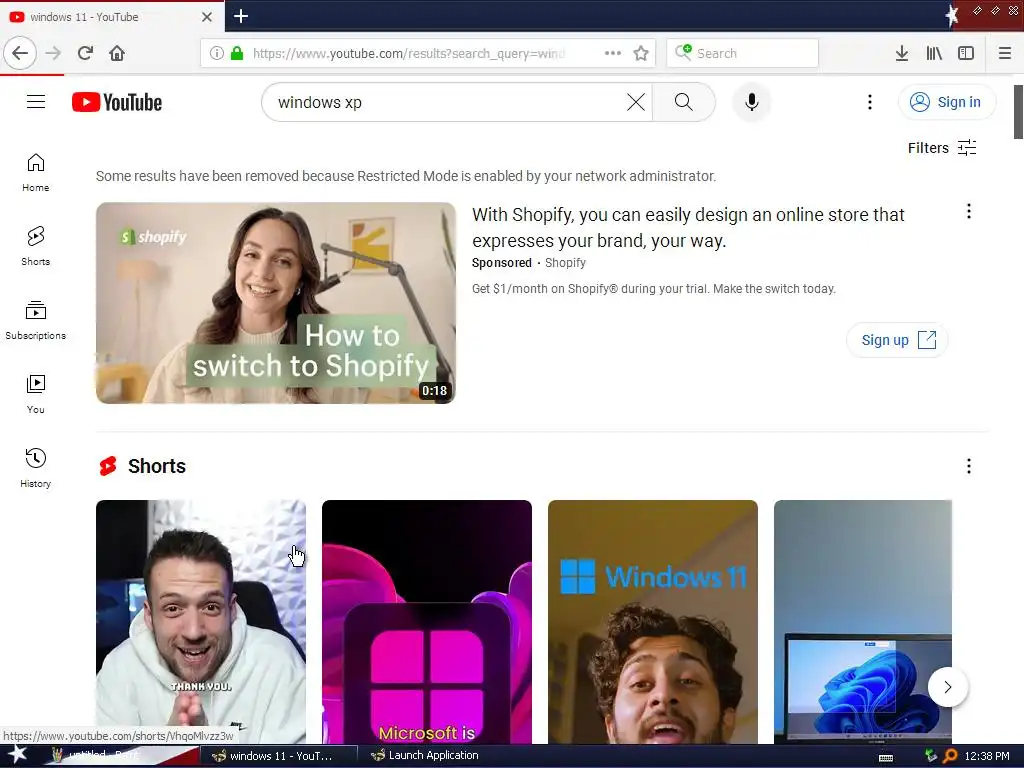Click the 12:38 PM clock

tap(987, 756)
